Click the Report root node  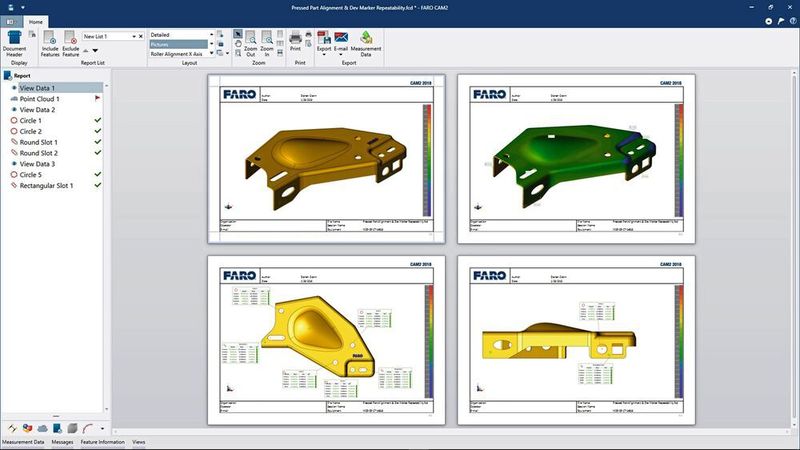(22, 76)
